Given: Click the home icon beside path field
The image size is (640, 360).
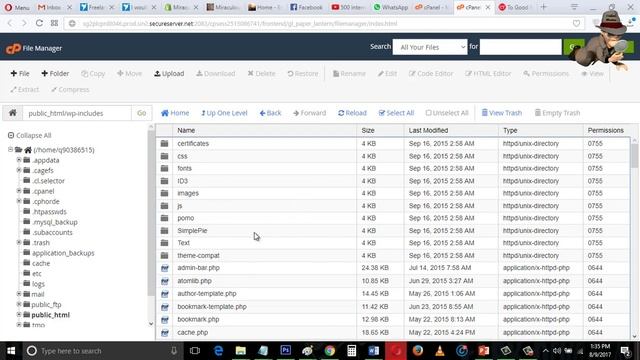Looking at the screenshot, I should coord(13,113).
